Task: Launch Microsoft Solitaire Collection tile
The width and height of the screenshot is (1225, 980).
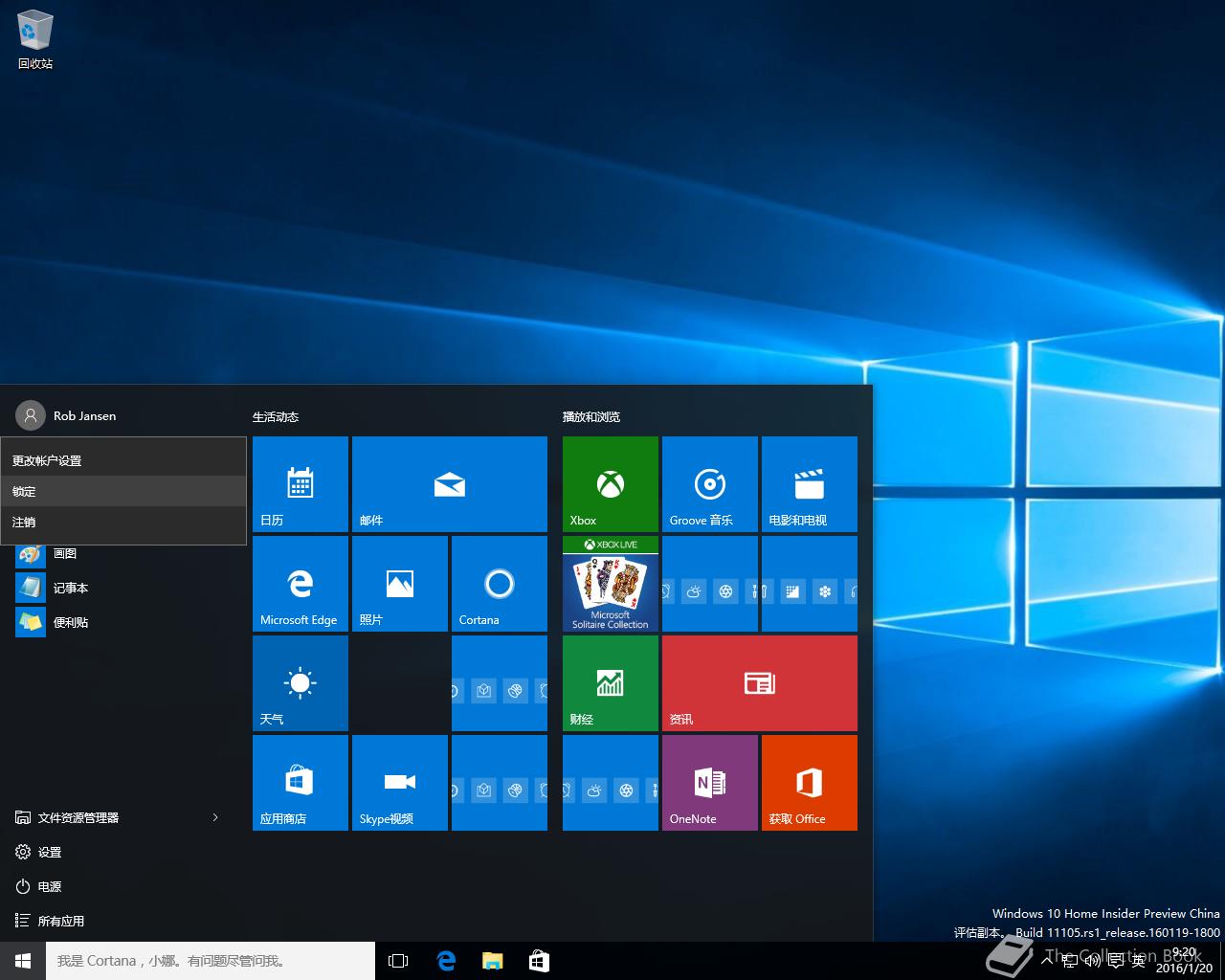Action: [x=611, y=584]
